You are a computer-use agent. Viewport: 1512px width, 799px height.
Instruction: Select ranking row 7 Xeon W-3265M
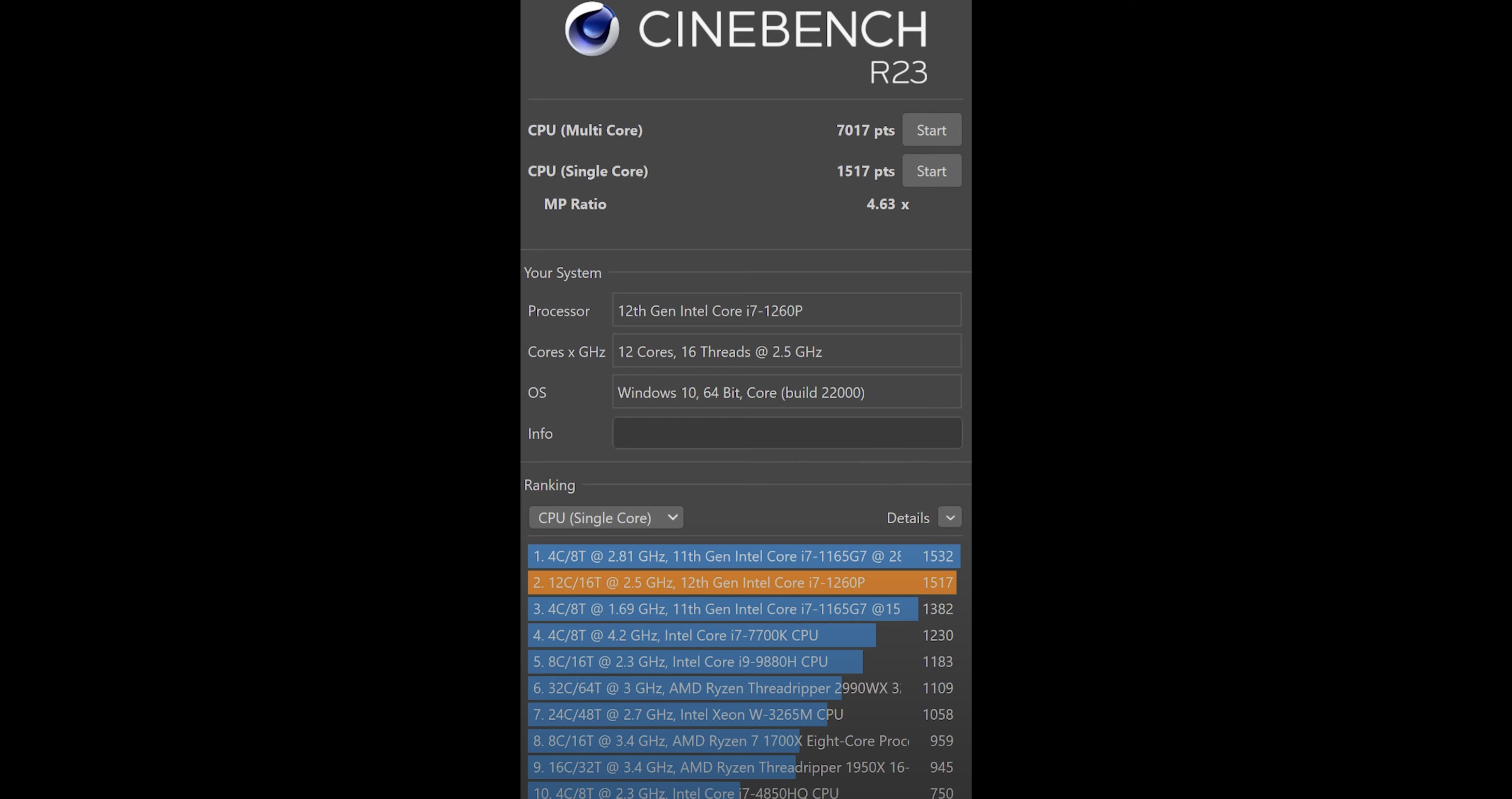744,715
